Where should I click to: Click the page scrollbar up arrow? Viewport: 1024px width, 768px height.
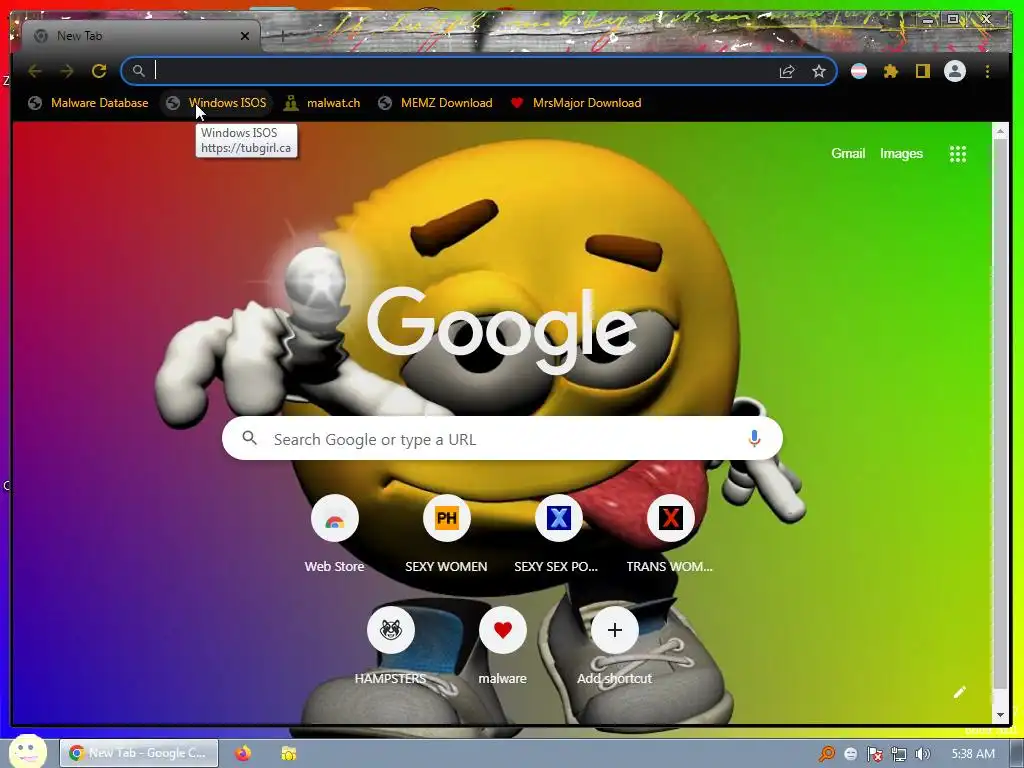point(1000,131)
